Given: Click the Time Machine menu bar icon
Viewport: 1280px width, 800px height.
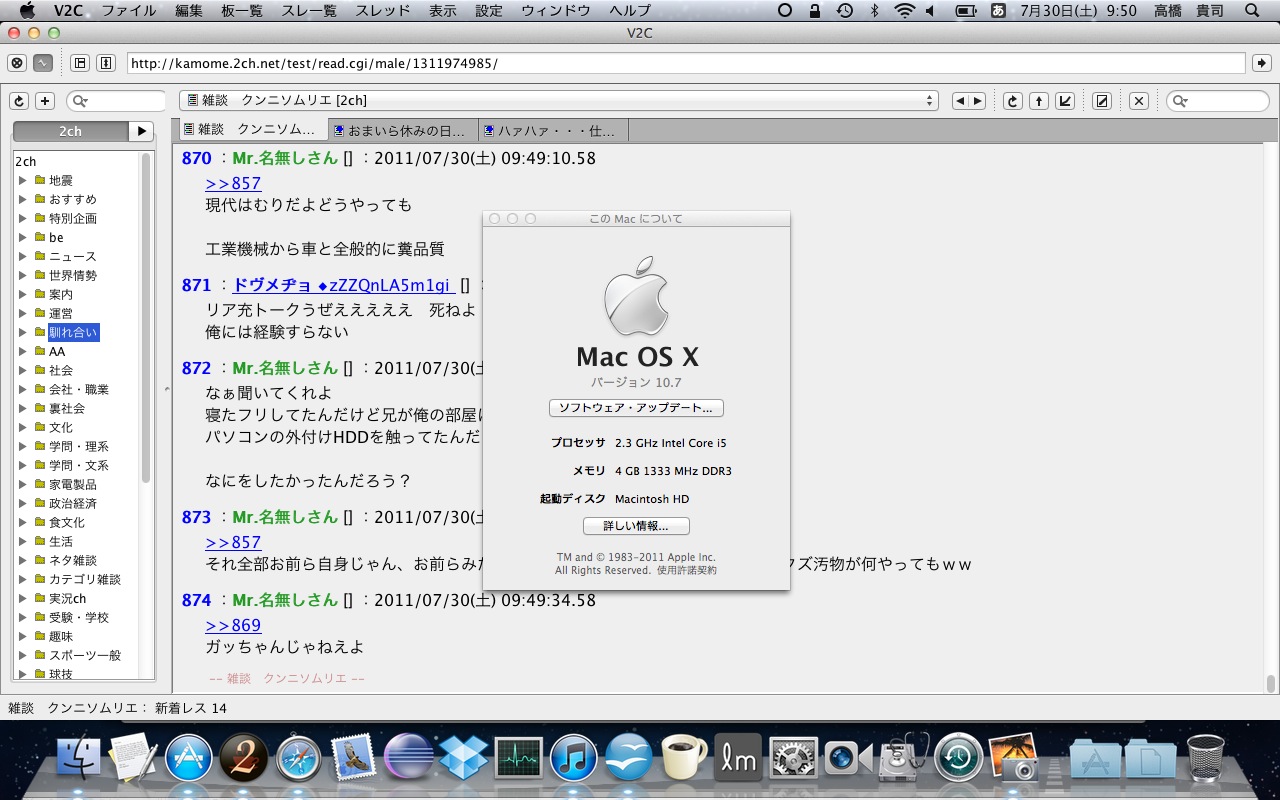Looking at the screenshot, I should (x=845, y=11).
